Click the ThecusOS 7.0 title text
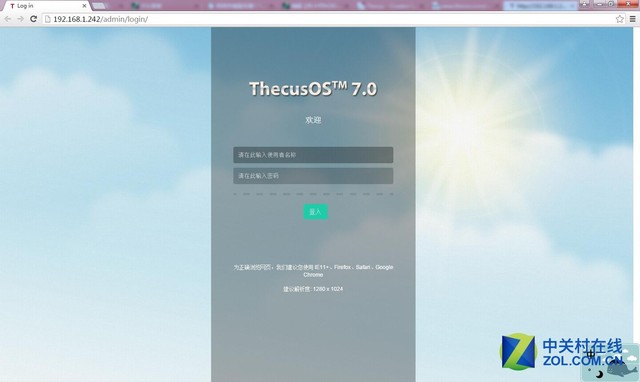This screenshot has width=640, height=382. 313,89
